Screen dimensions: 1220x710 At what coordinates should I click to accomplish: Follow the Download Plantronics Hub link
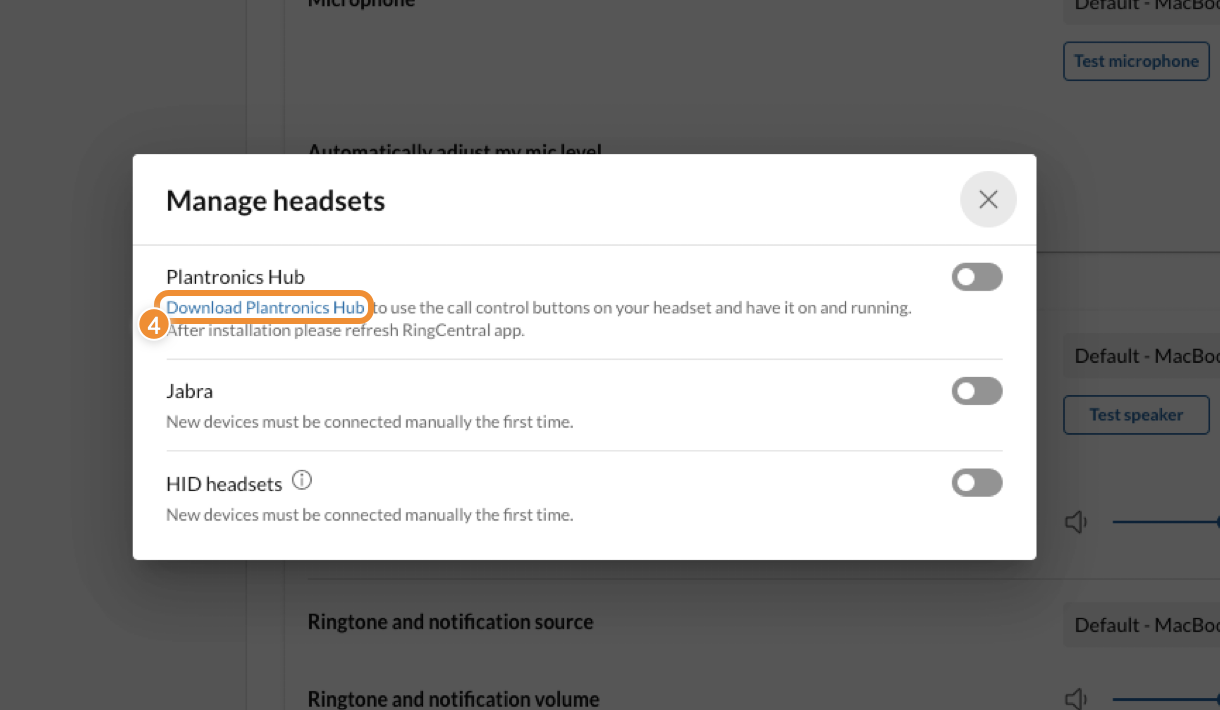click(265, 307)
